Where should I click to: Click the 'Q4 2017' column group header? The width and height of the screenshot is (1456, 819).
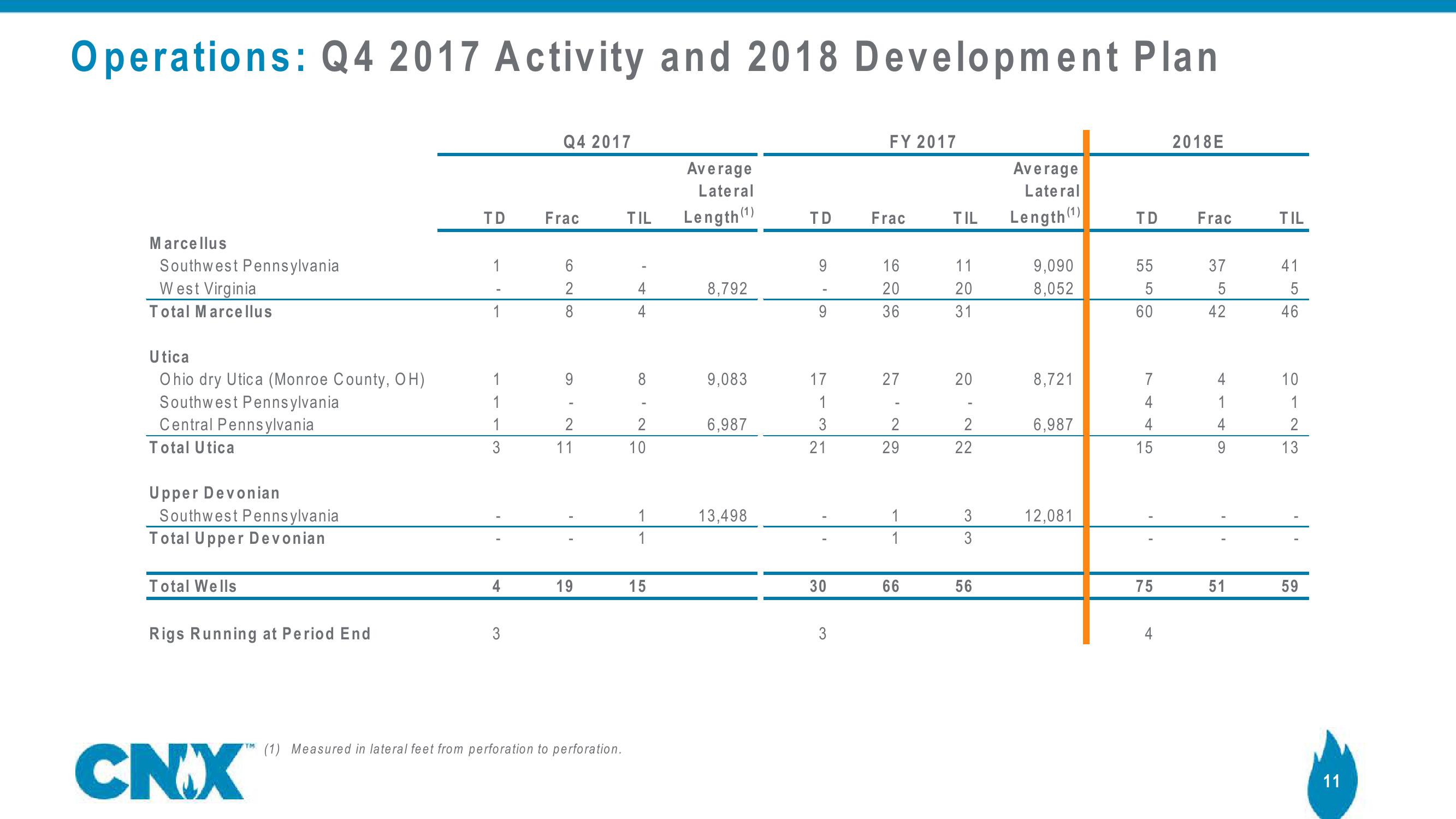tap(597, 142)
